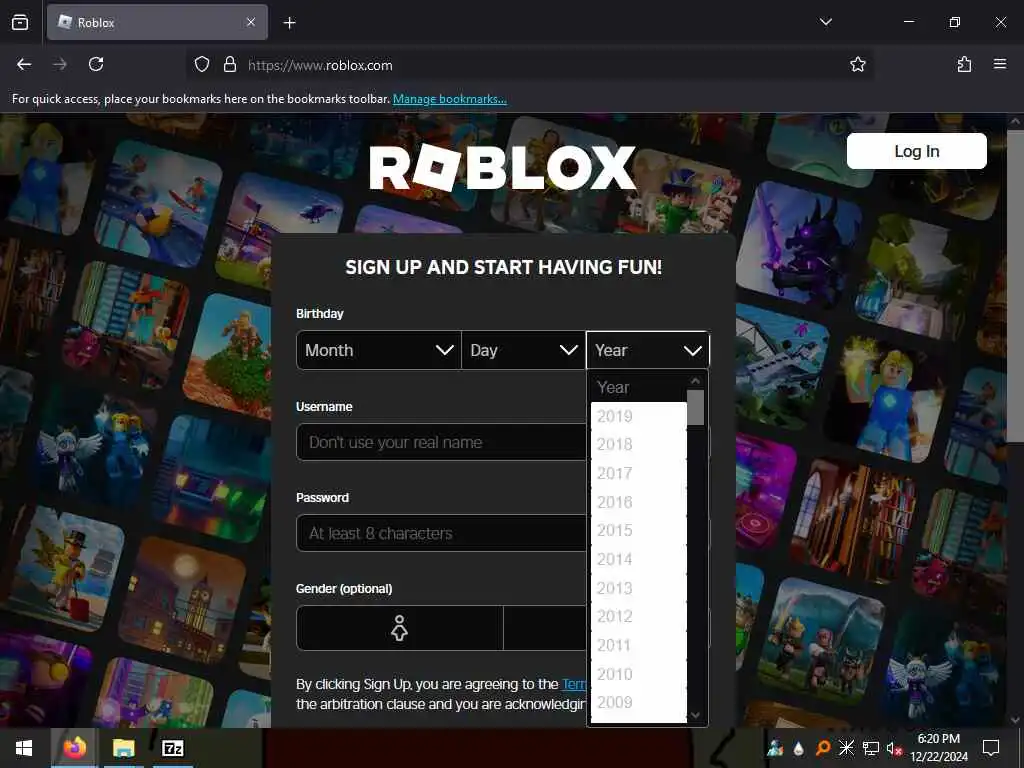Open the Extensions puzzle icon
Viewport: 1024px width, 768px height.
[x=964, y=64]
